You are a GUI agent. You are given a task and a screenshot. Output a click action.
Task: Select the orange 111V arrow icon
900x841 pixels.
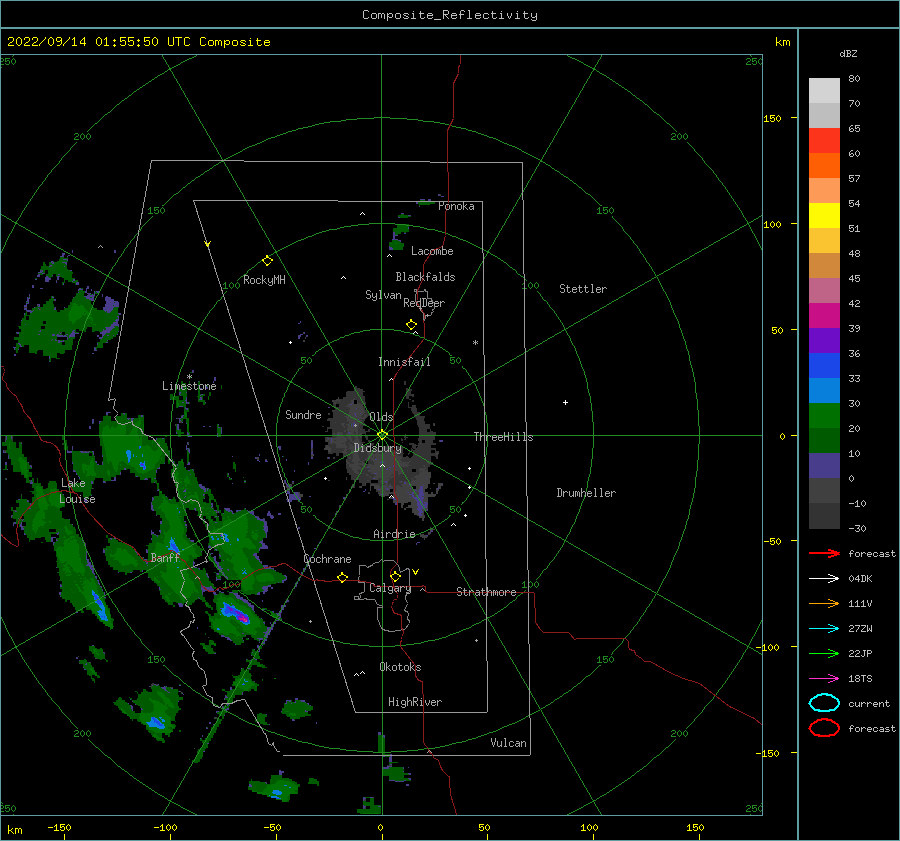pyautogui.click(x=824, y=603)
